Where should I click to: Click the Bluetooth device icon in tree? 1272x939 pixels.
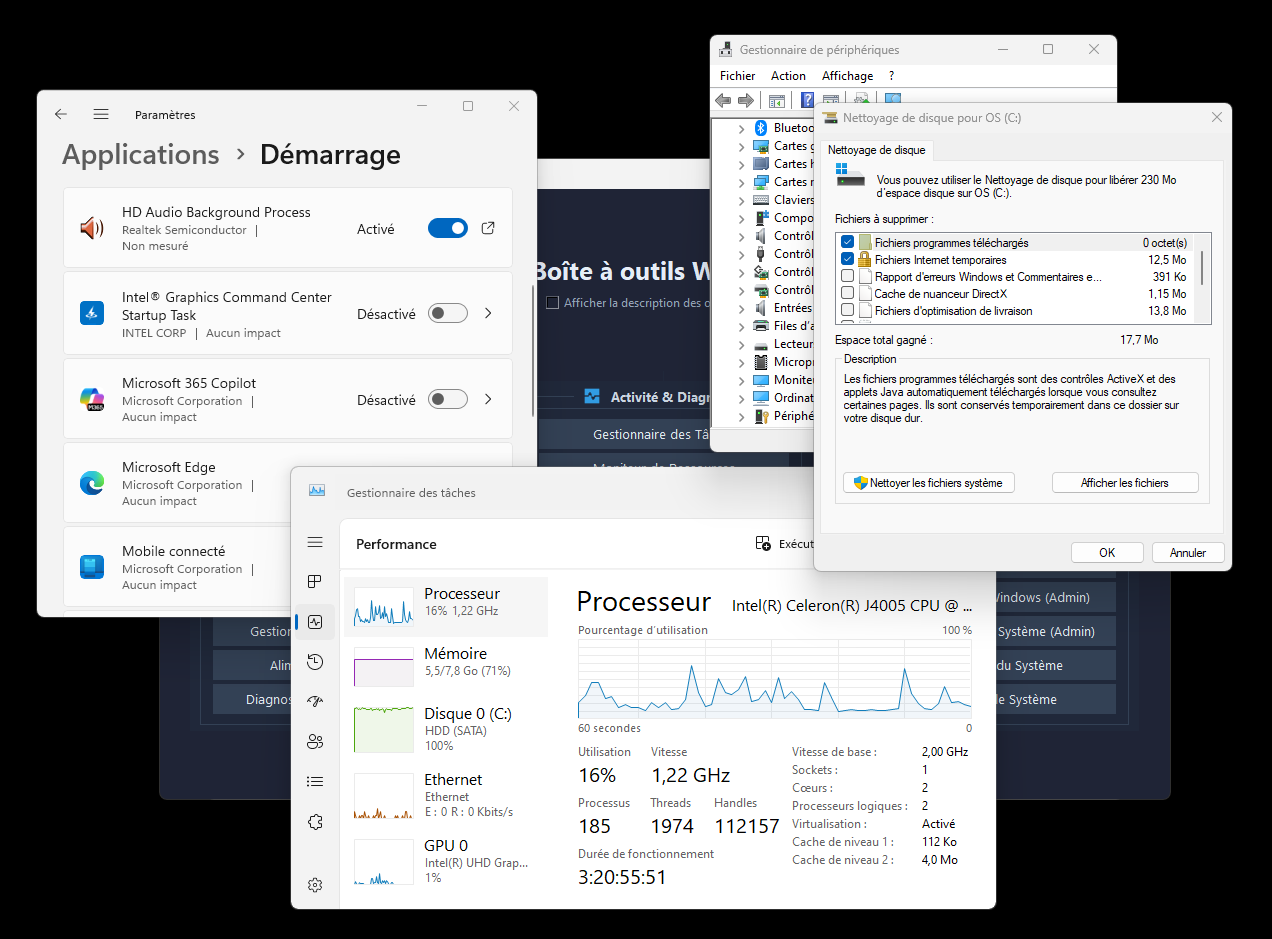[x=760, y=128]
